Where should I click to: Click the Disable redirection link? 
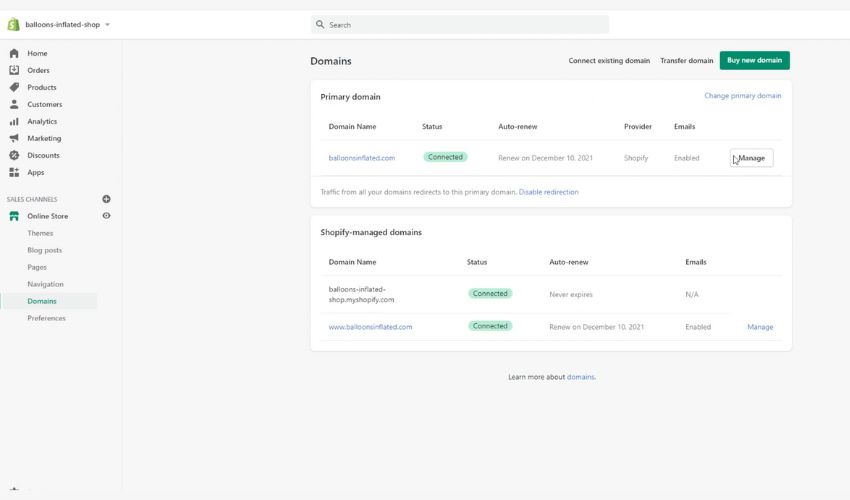[548, 192]
